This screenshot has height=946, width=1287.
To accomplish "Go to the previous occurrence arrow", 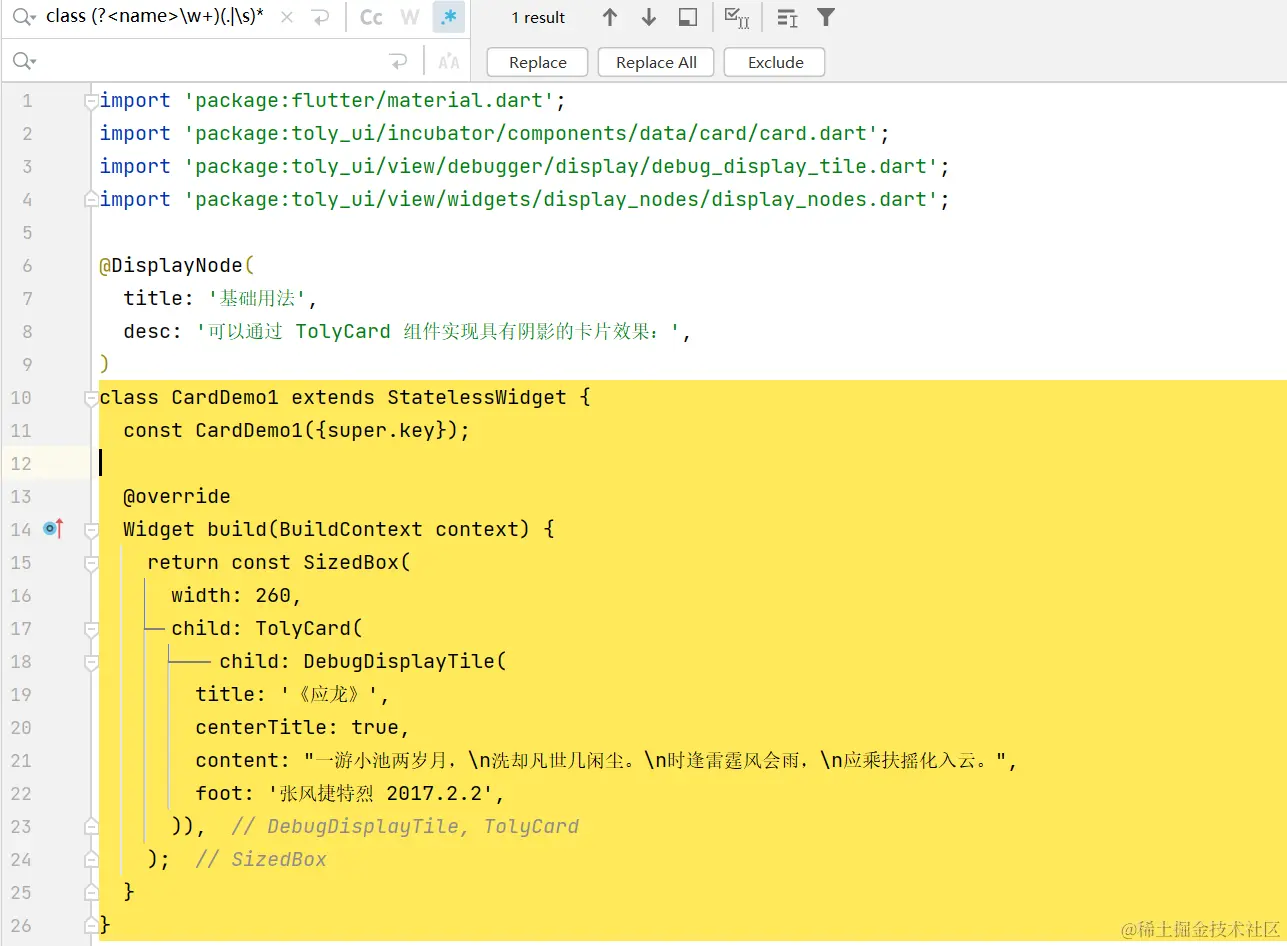I will pyautogui.click(x=610, y=18).
